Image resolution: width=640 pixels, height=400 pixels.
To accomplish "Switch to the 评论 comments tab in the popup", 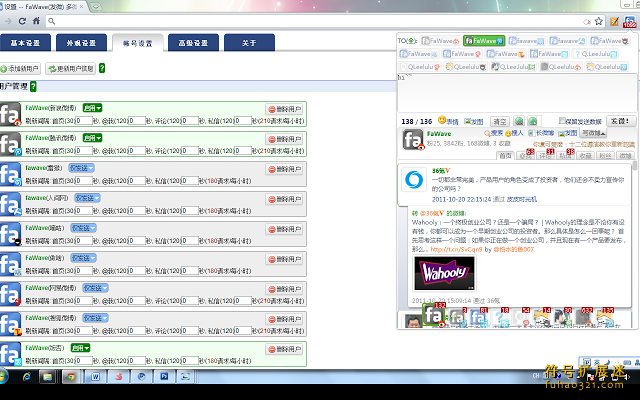I will pos(545,156).
